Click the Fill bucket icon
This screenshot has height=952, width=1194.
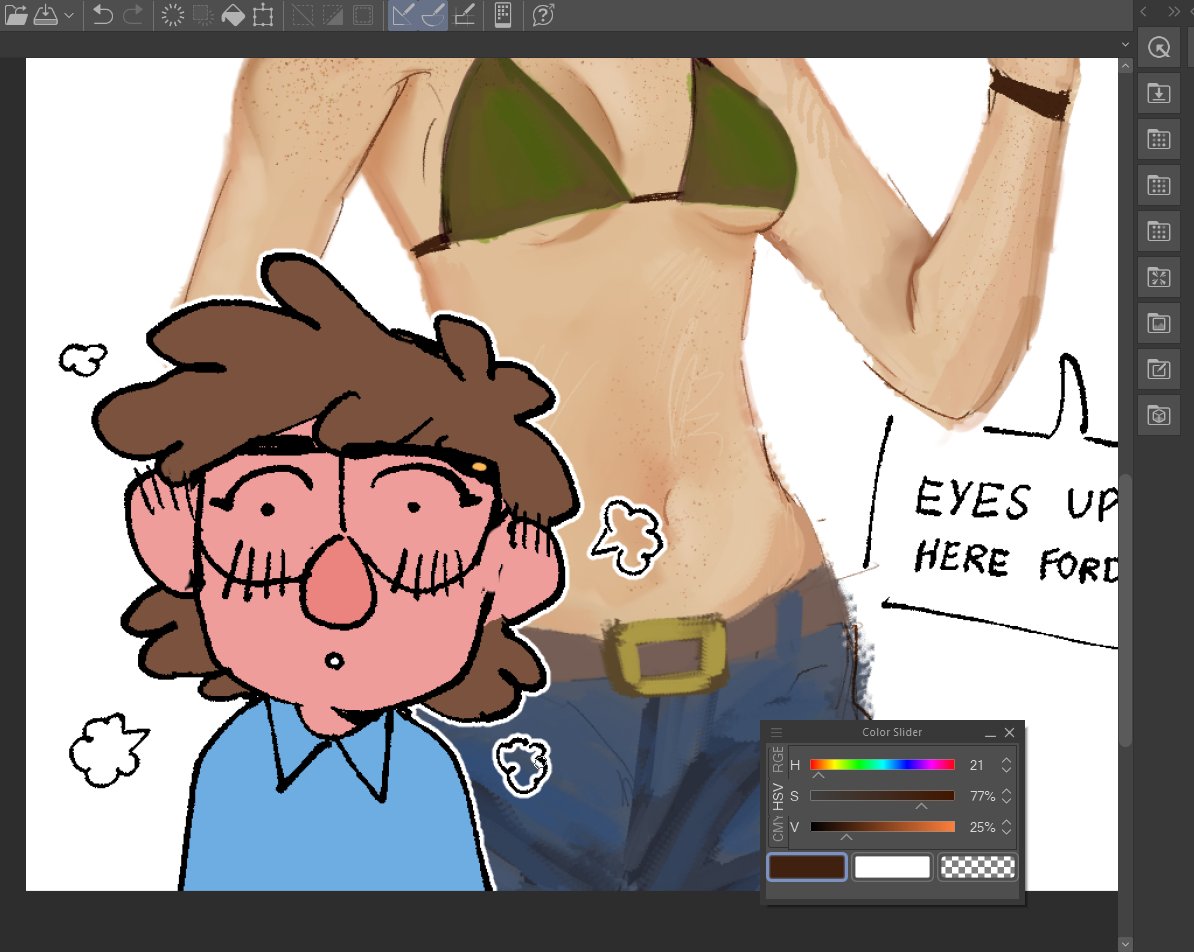(233, 14)
